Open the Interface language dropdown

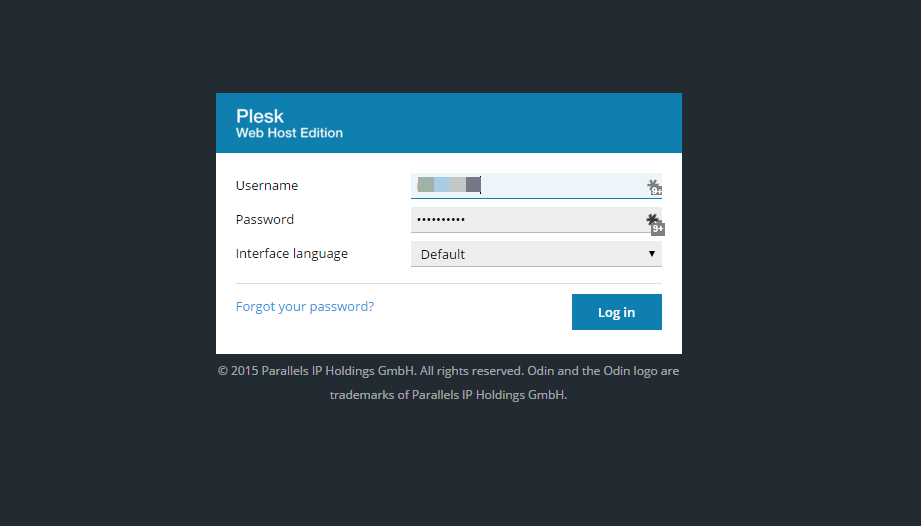pos(536,254)
